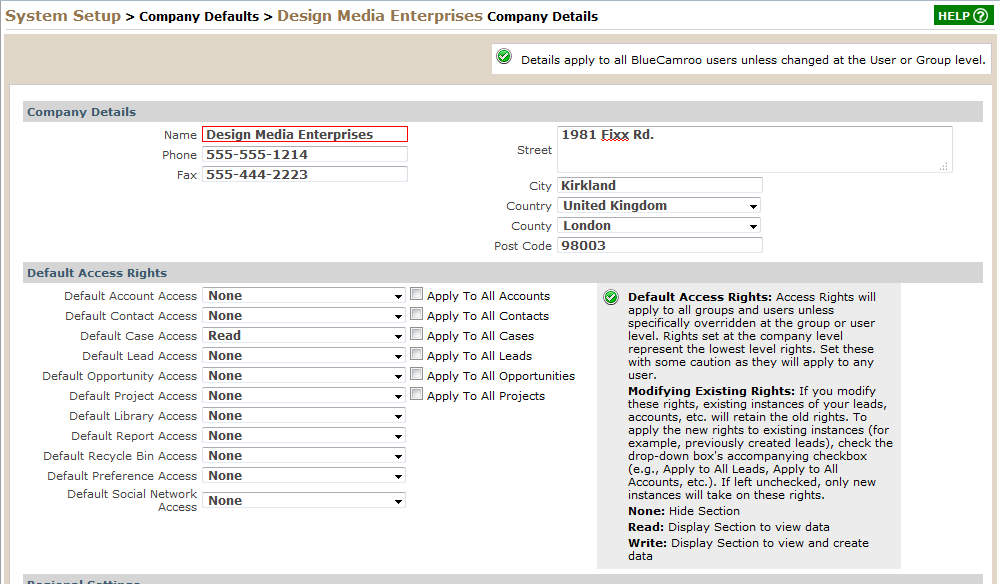This screenshot has height=584, width=1000.
Task: Open the Default Opportunity Access dropdown
Action: click(304, 376)
